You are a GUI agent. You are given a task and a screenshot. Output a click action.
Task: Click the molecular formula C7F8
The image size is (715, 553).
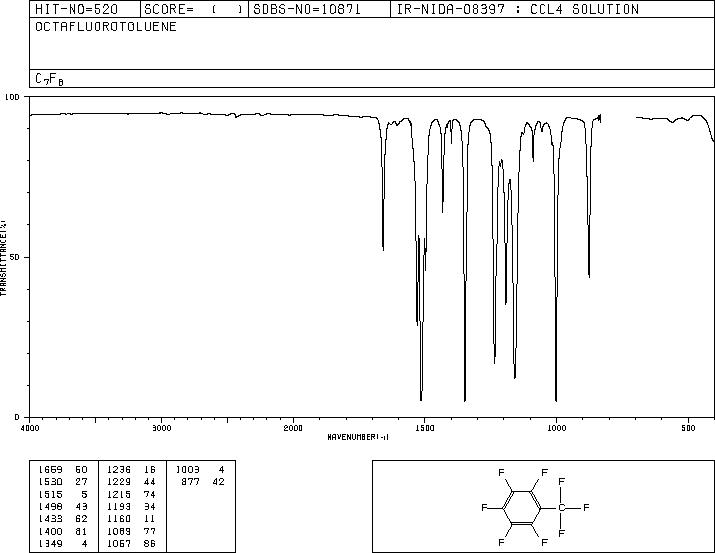pyautogui.click(x=49, y=79)
